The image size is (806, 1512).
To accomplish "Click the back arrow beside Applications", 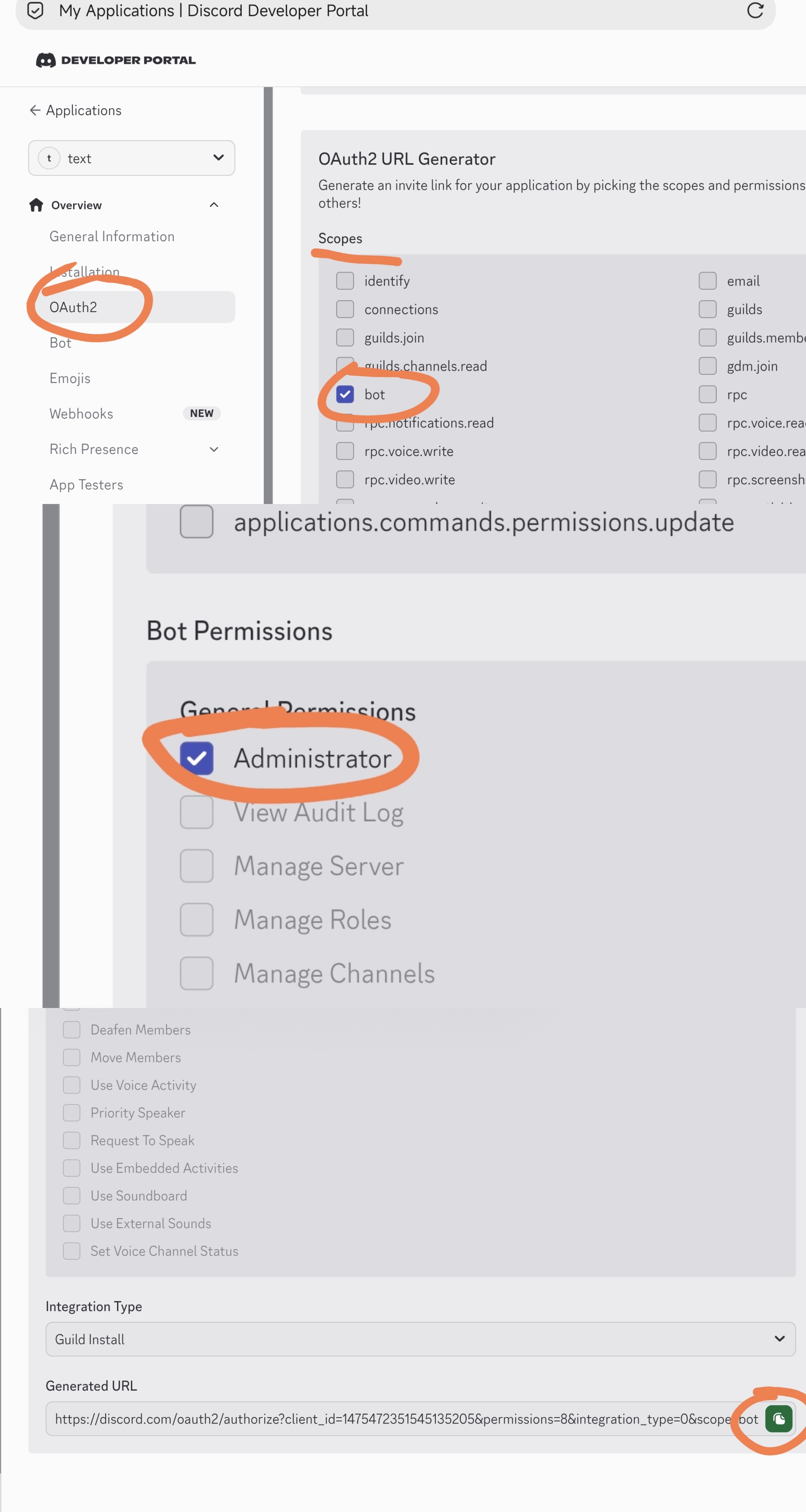I will (35, 111).
